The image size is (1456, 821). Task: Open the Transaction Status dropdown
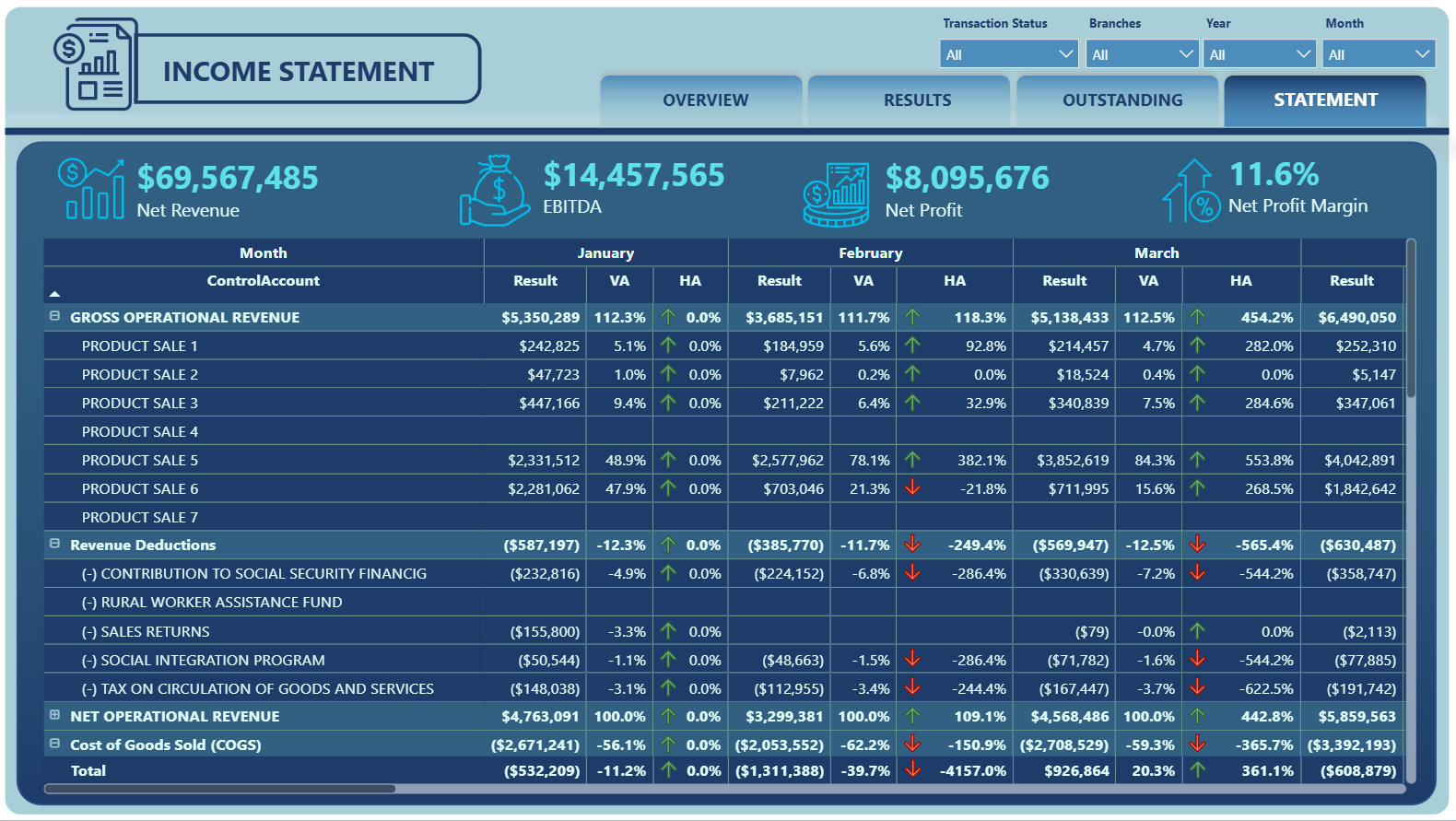[1008, 54]
